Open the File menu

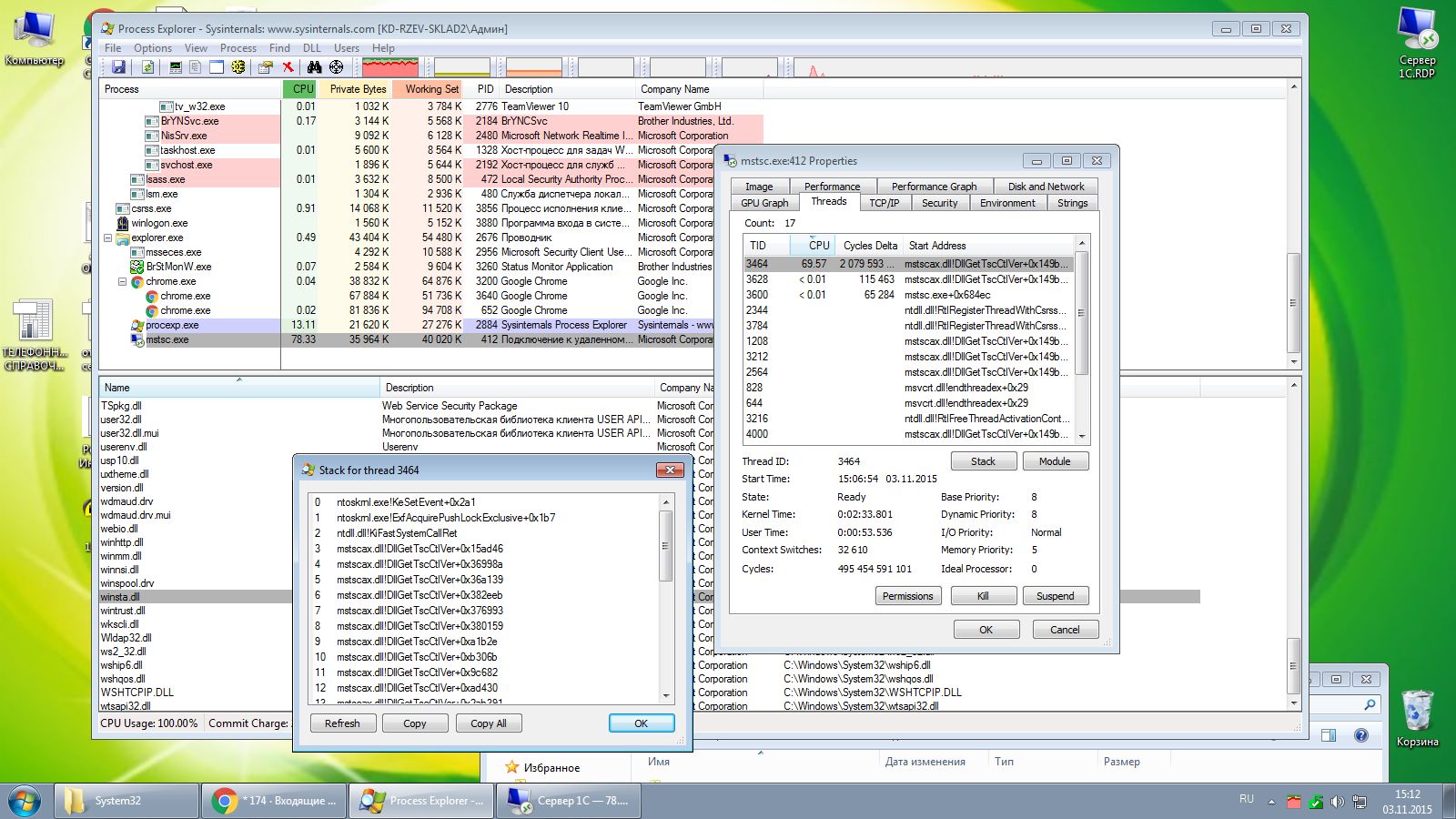[x=113, y=48]
